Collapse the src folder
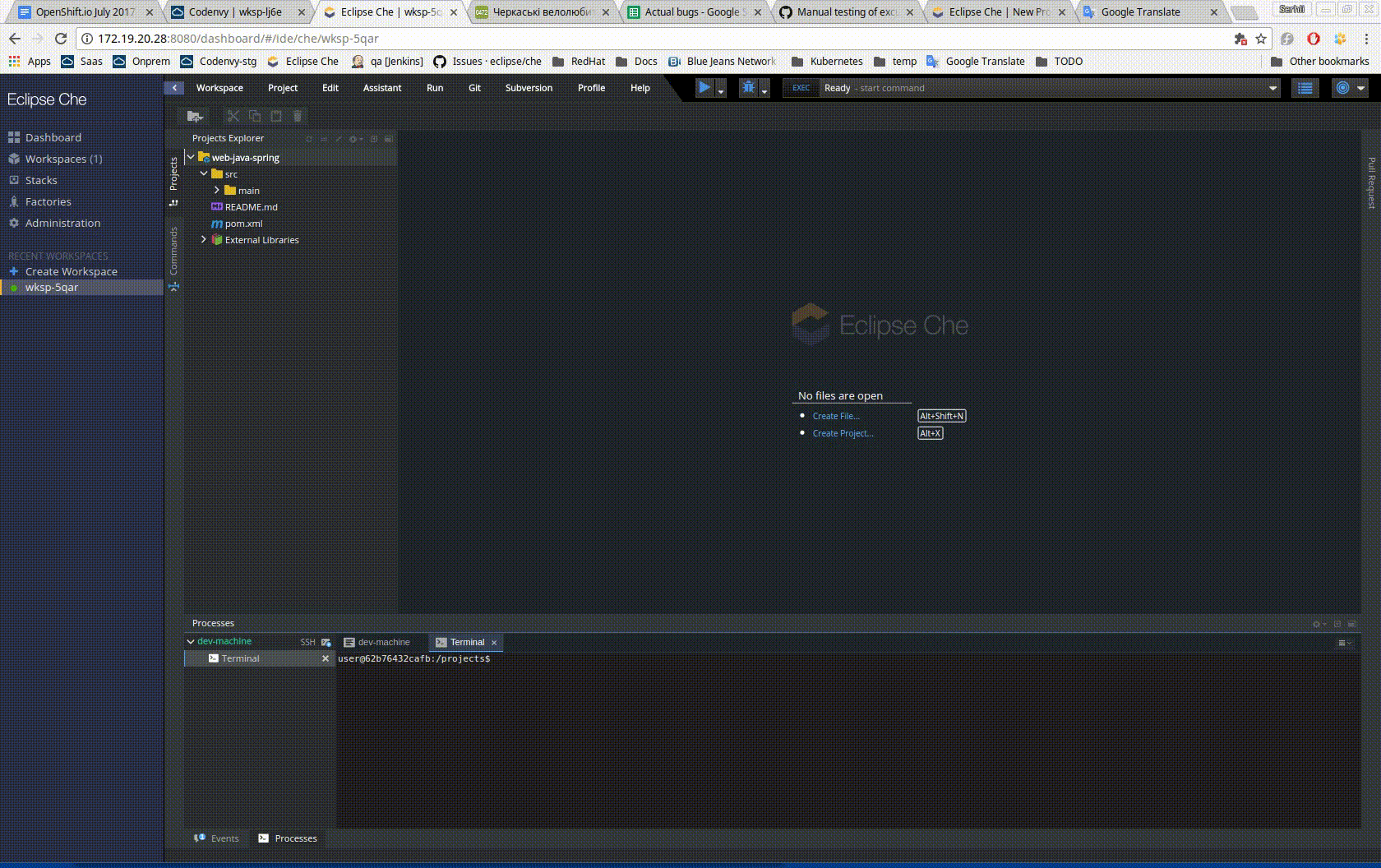 204,173
